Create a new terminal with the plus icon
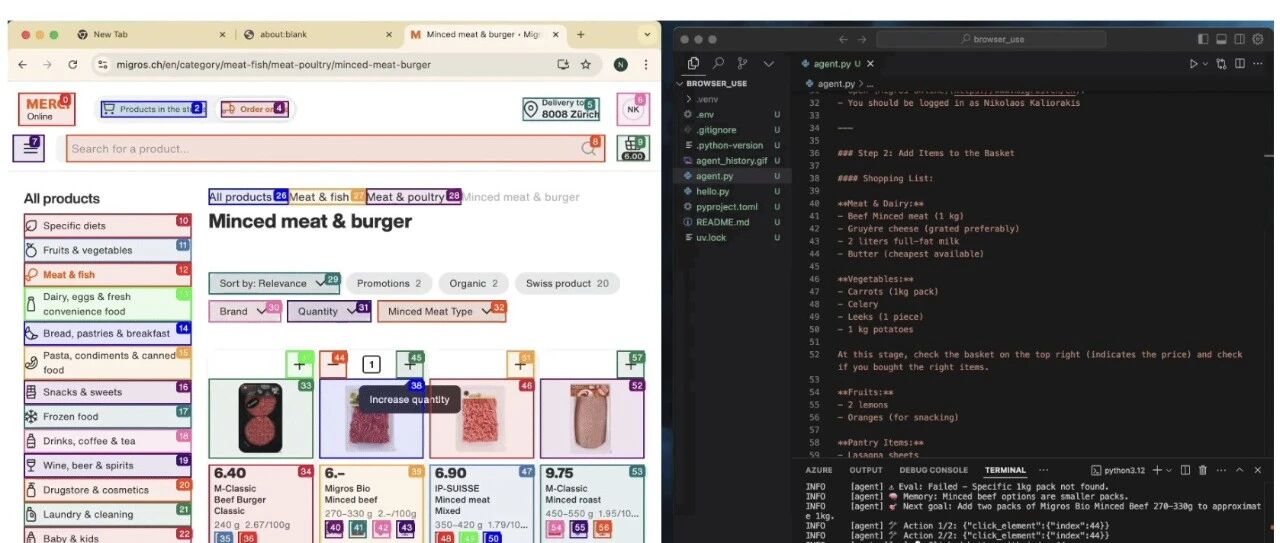This screenshot has width=1280, height=543. pyautogui.click(x=1157, y=470)
